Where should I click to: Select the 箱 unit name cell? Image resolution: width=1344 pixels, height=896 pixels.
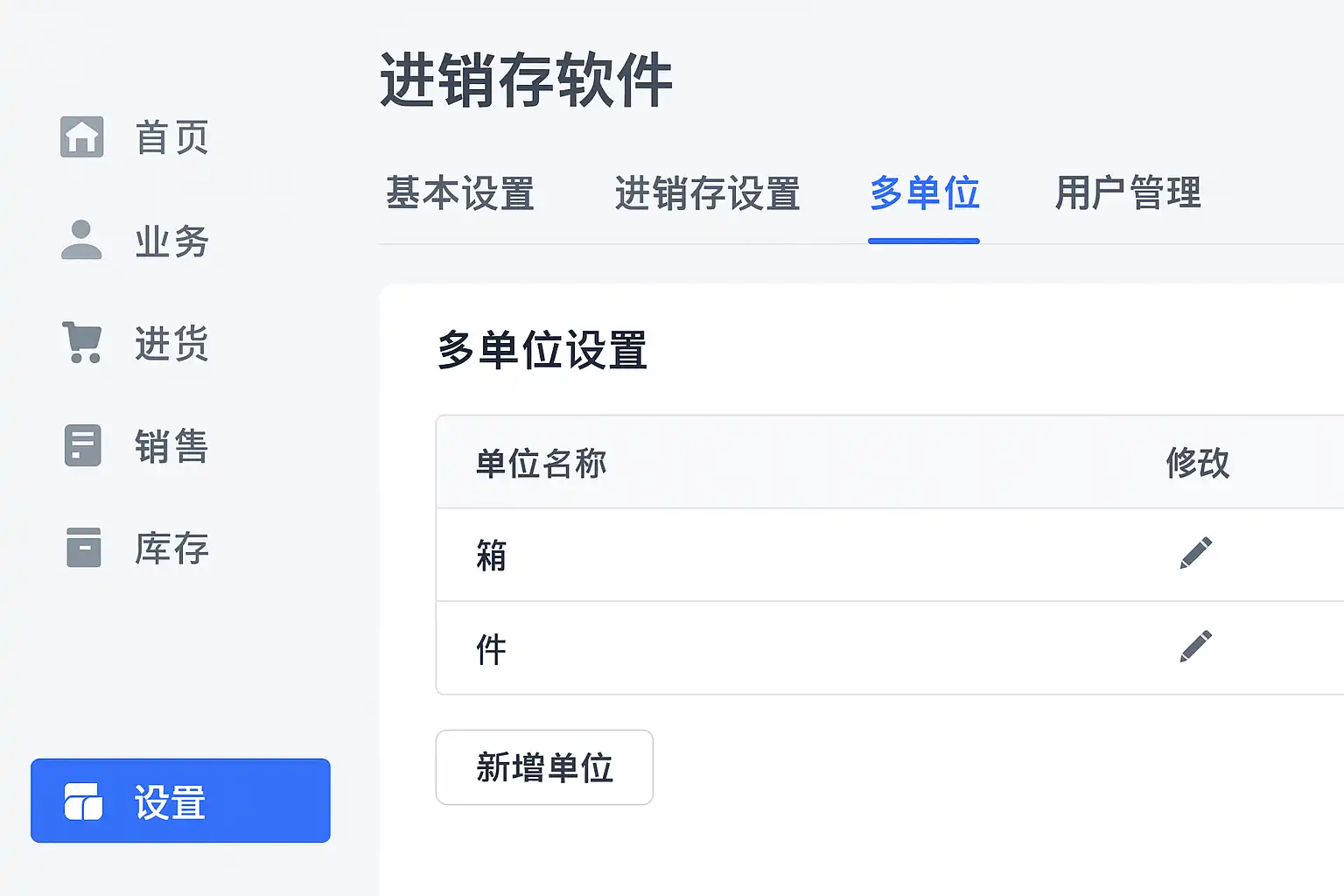tap(492, 555)
